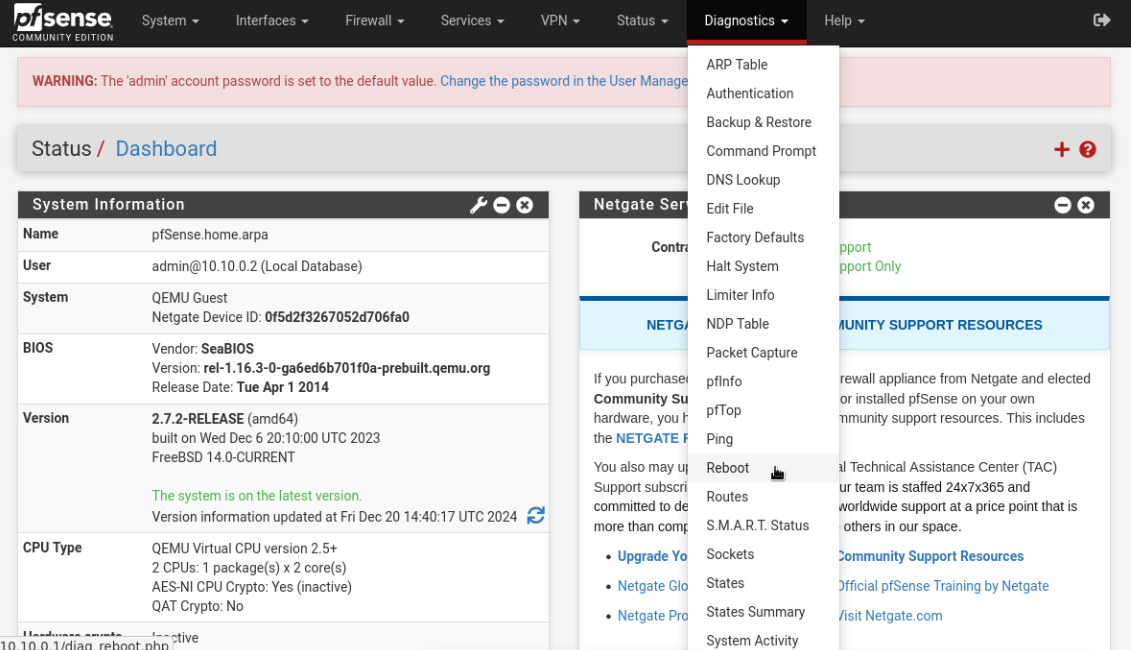Click the System Information wrench icon
The image size is (1131, 650).
(x=478, y=205)
